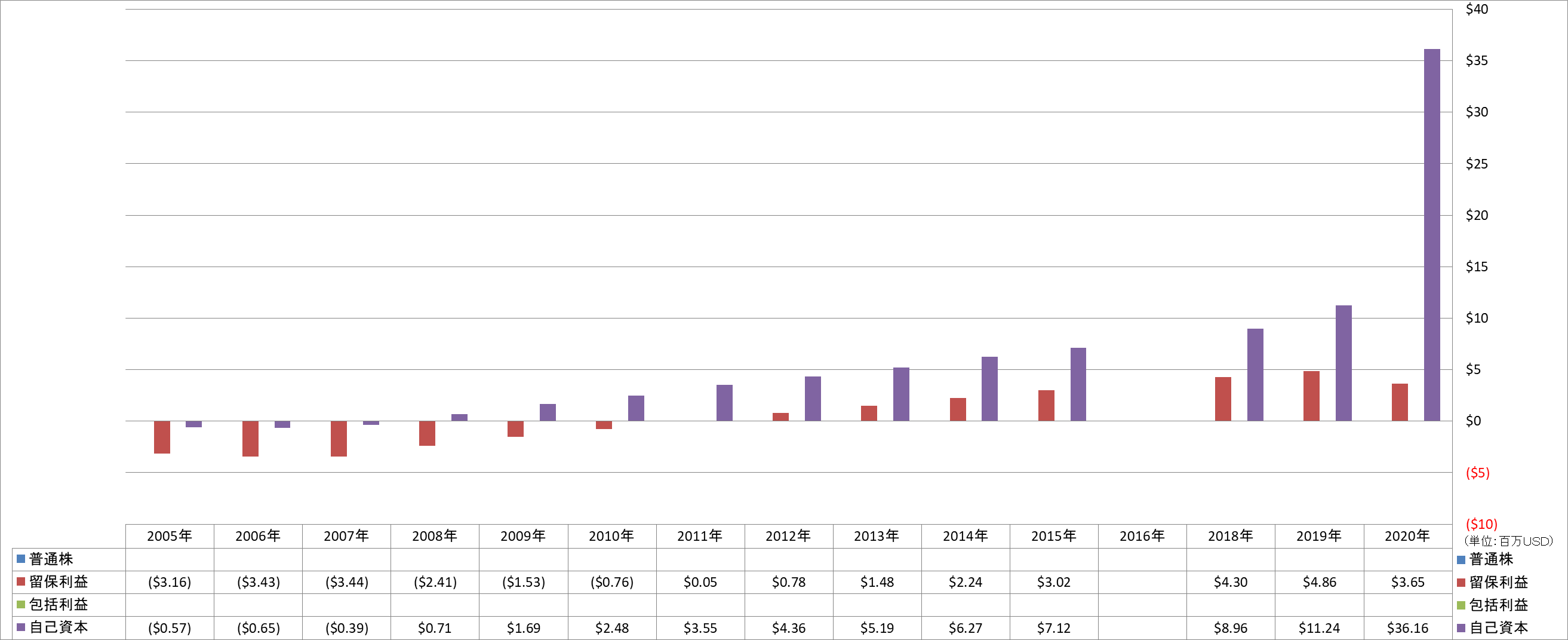This screenshot has width=1568, height=640.
Task: Click the 2019年 column header
Action: [1319, 536]
